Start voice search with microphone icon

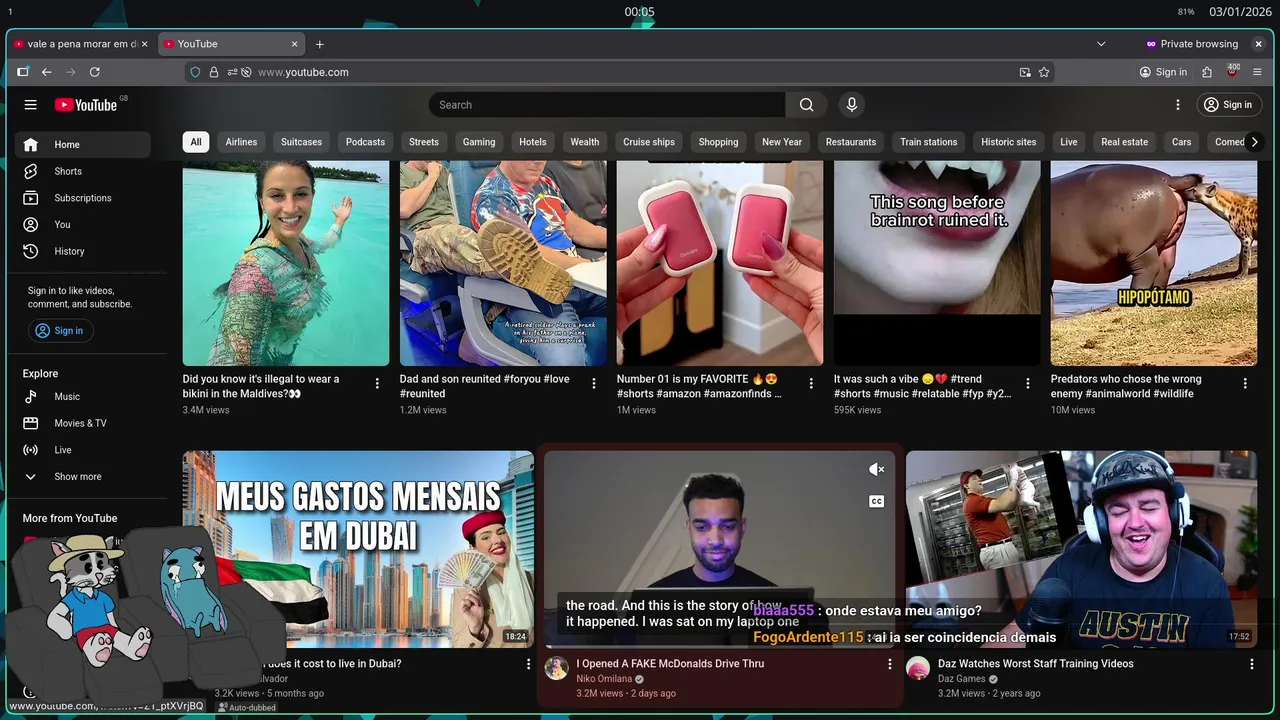click(852, 105)
